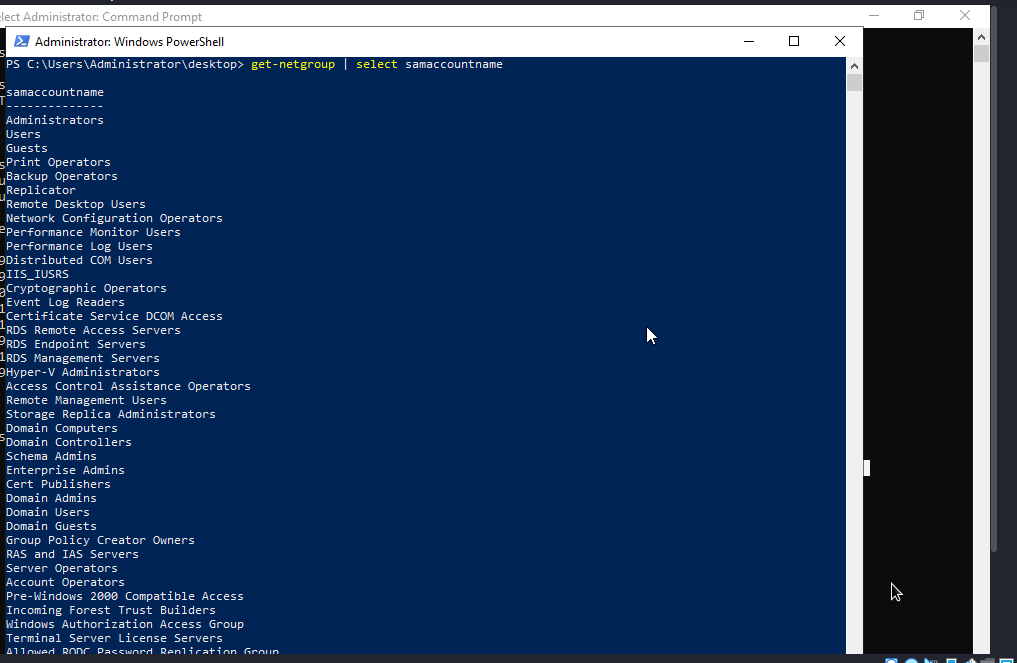
Task: Select the 'IIS_IUSRS' line
Action: tap(38, 274)
